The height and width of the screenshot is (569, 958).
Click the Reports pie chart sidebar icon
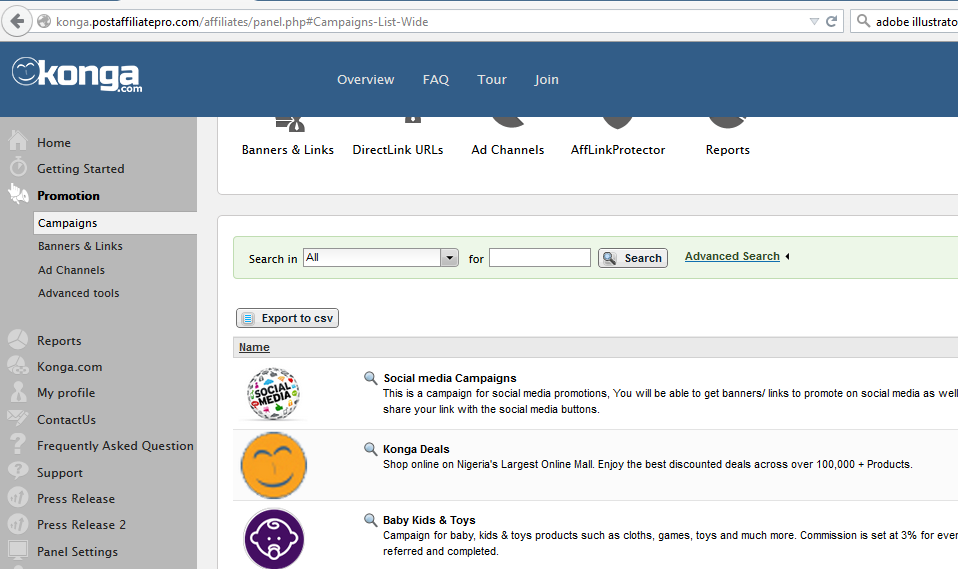coord(18,339)
